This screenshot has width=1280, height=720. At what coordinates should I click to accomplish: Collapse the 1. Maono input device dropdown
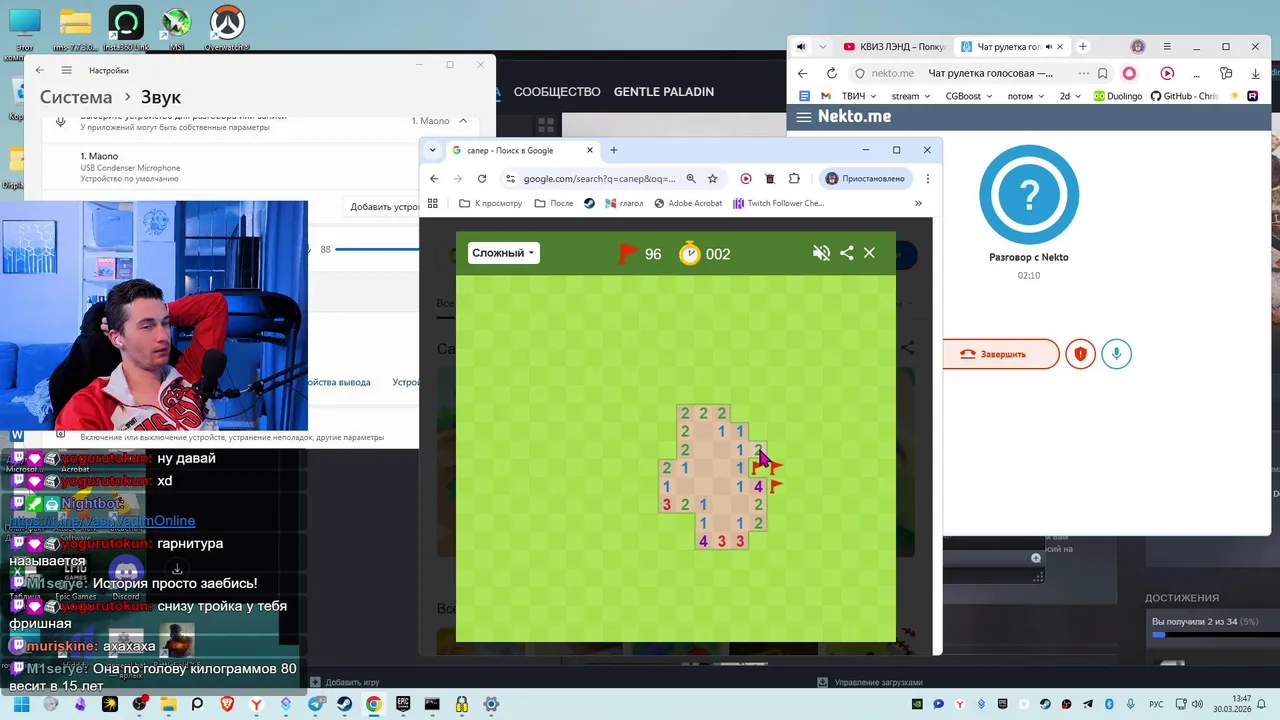pos(463,121)
